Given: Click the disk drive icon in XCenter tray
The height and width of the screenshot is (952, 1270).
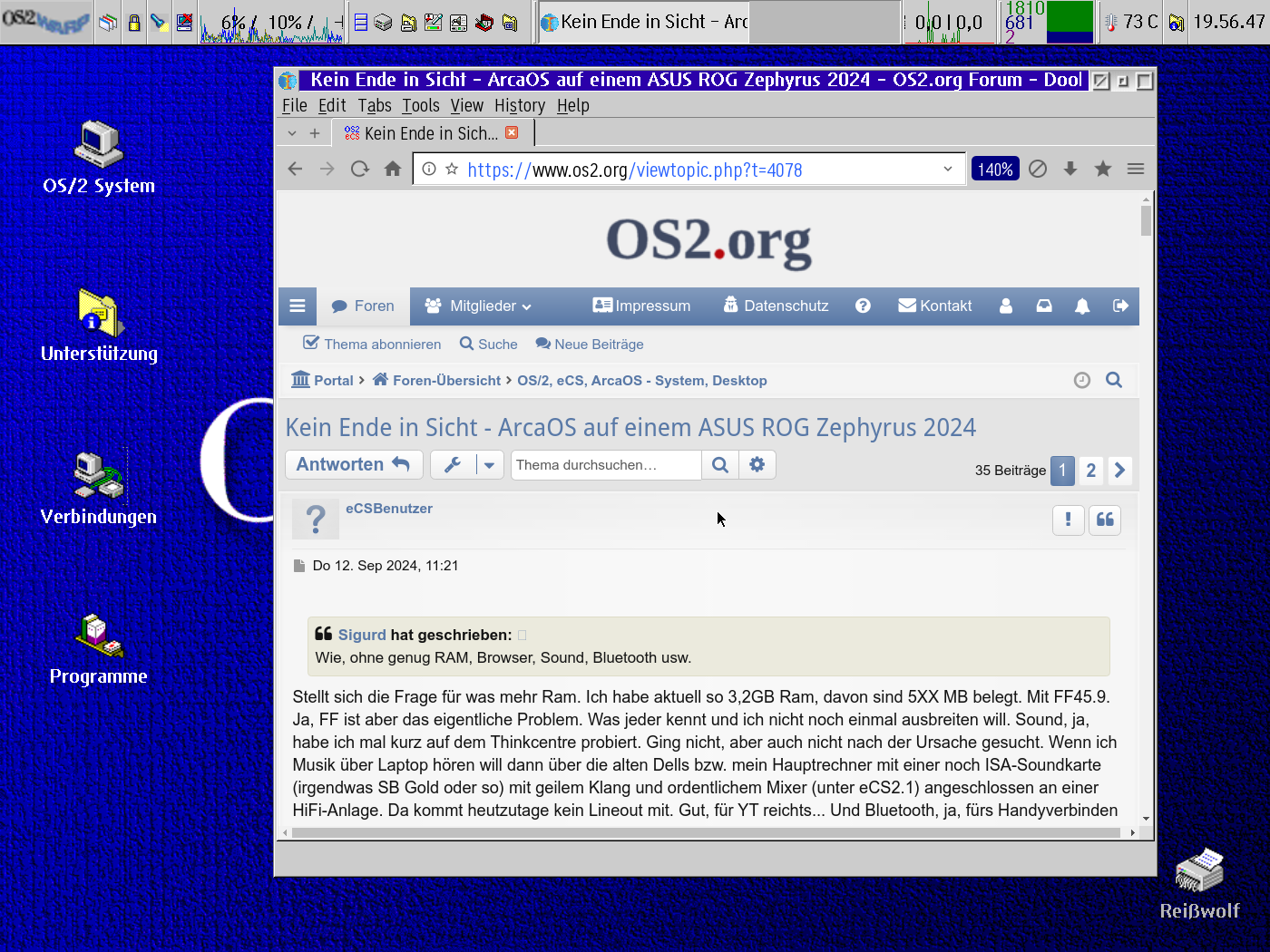Looking at the screenshot, I should pyautogui.click(x=384, y=23).
